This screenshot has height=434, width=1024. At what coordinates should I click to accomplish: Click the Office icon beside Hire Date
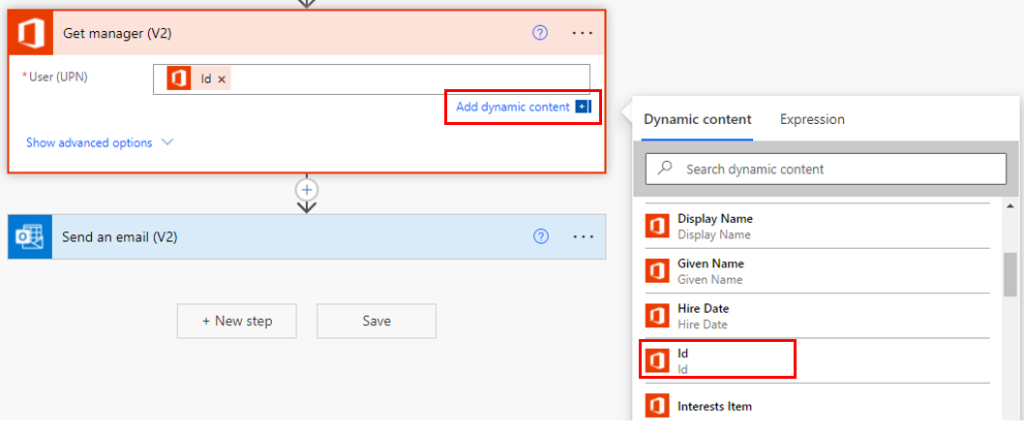tap(657, 316)
